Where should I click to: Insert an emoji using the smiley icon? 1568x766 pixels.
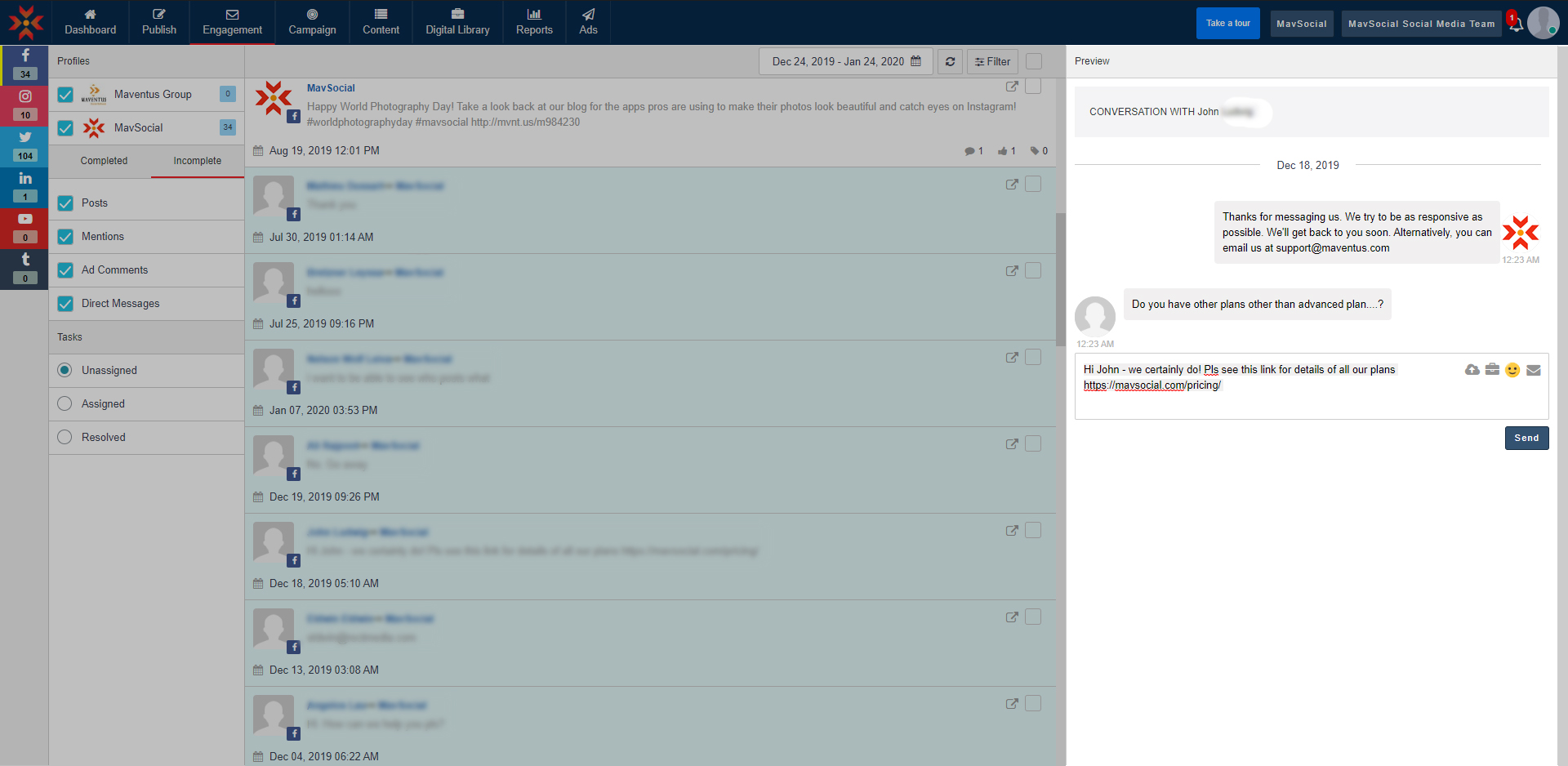[1512, 370]
